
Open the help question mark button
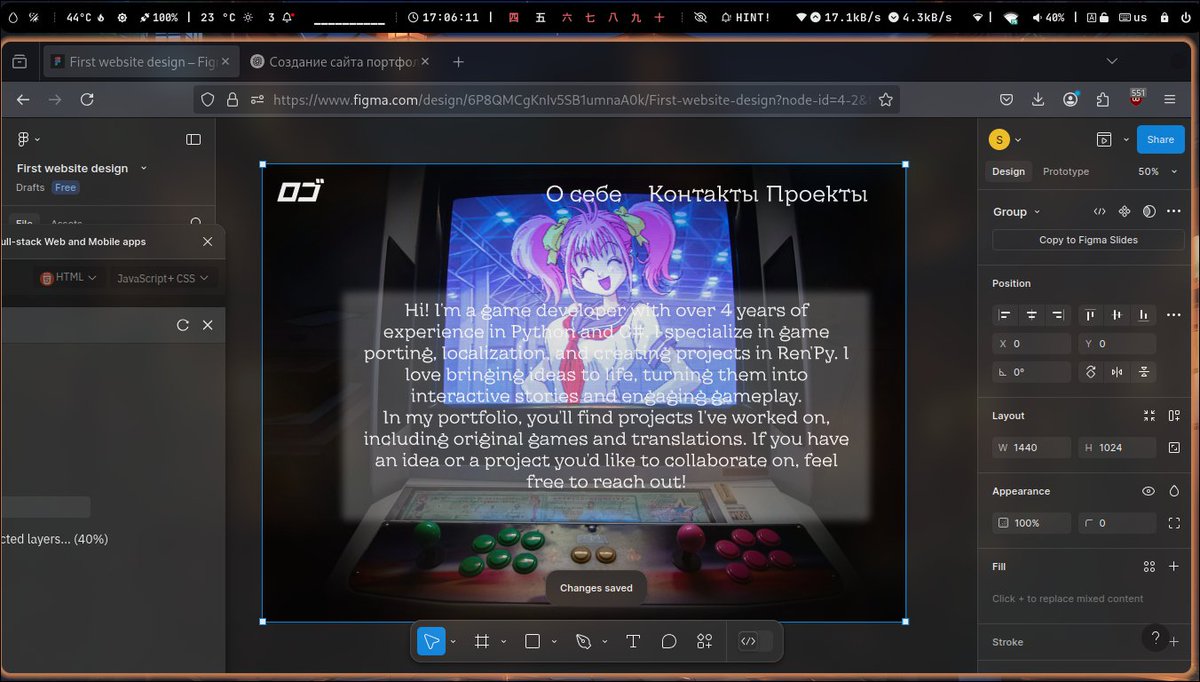(1155, 638)
